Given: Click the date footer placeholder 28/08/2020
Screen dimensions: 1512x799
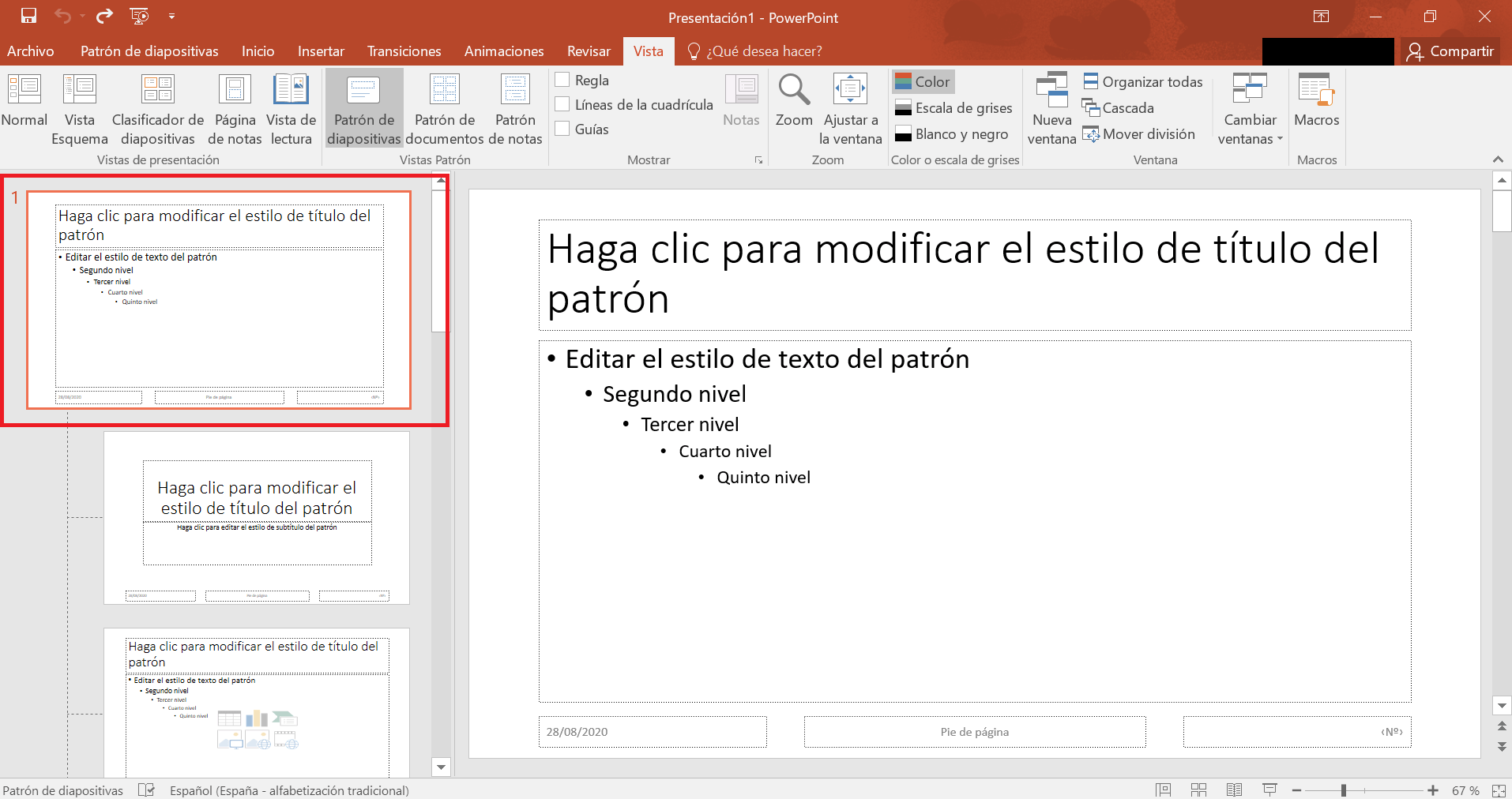Looking at the screenshot, I should click(653, 732).
